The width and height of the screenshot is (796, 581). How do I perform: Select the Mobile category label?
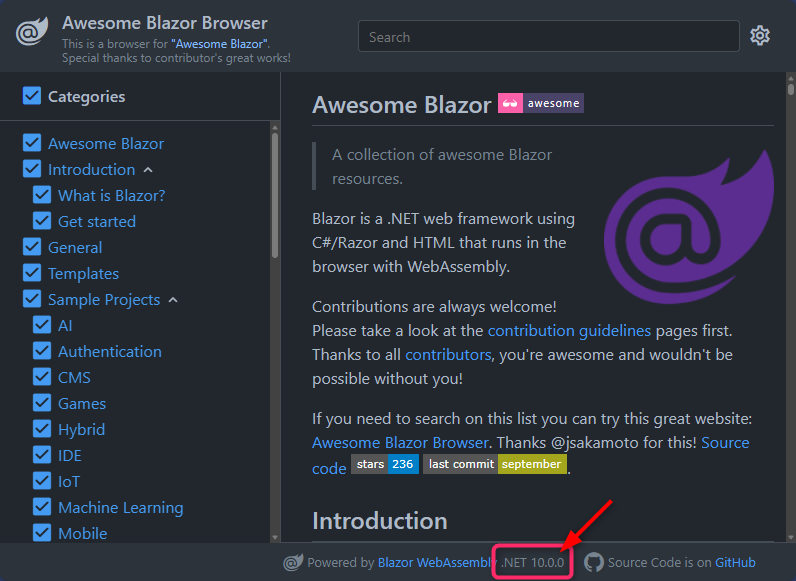click(83, 534)
